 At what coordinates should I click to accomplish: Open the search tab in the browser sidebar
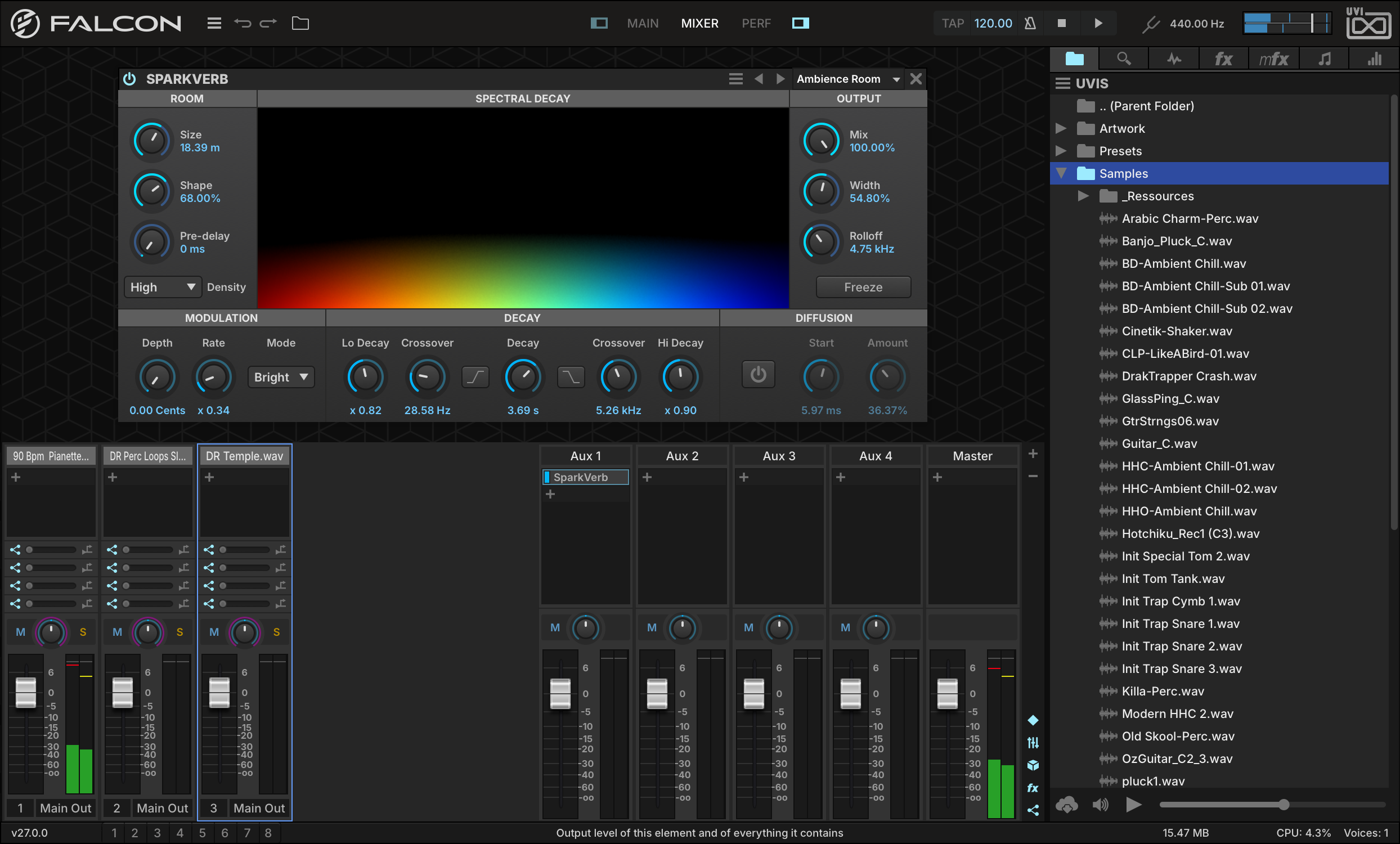(x=1123, y=59)
